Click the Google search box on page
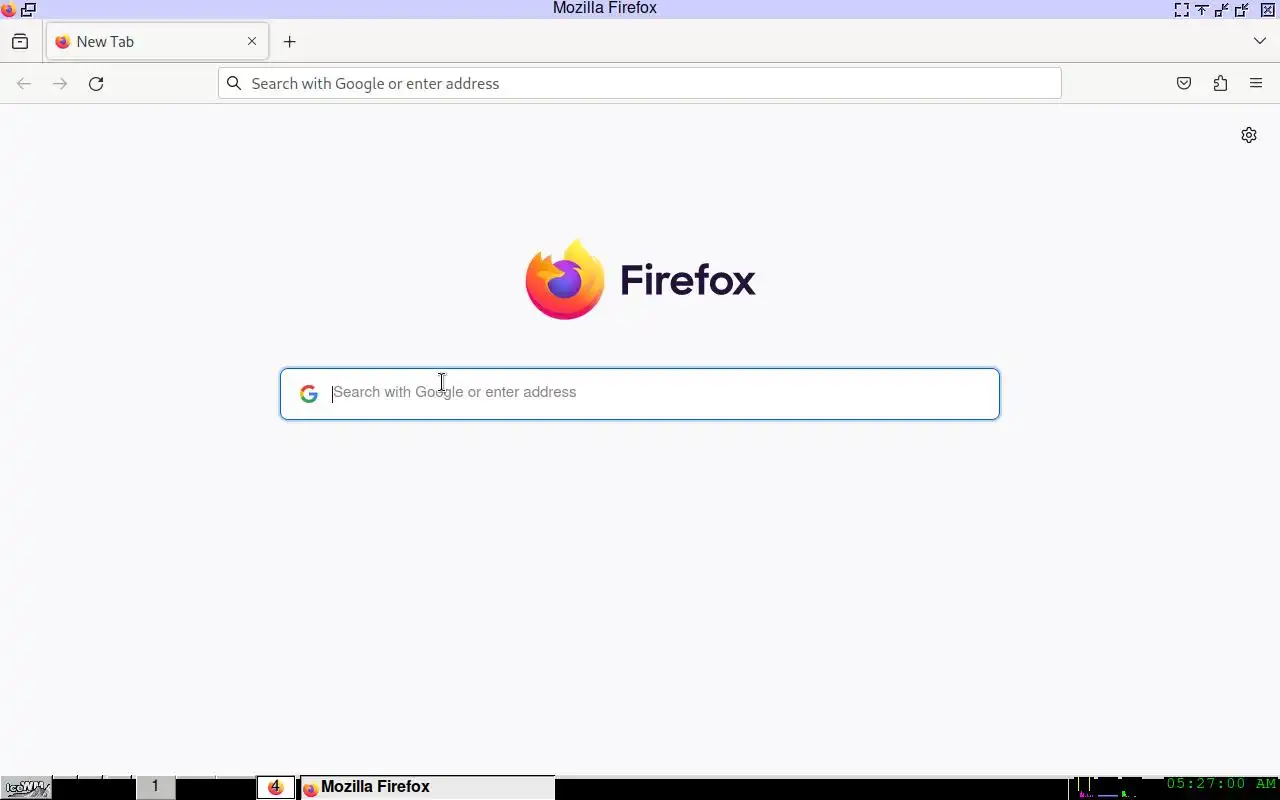The width and height of the screenshot is (1280, 800). [640, 394]
